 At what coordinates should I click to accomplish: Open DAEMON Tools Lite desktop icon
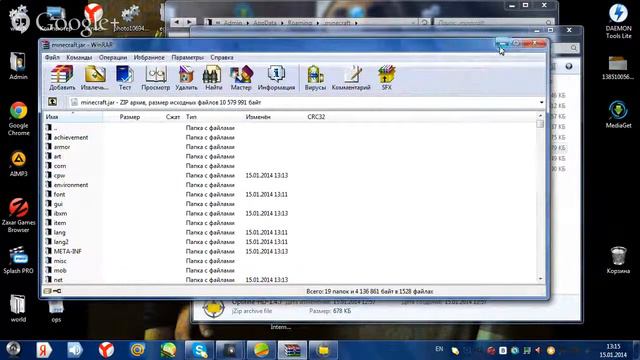click(x=618, y=21)
